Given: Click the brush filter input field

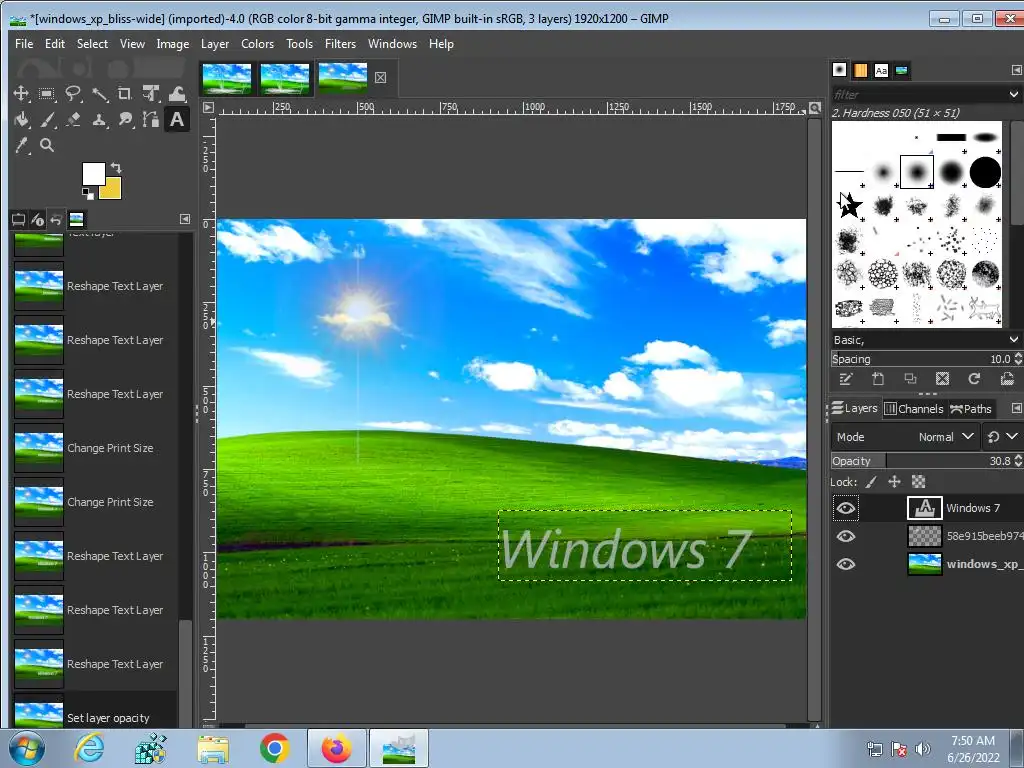Looking at the screenshot, I should (918, 95).
